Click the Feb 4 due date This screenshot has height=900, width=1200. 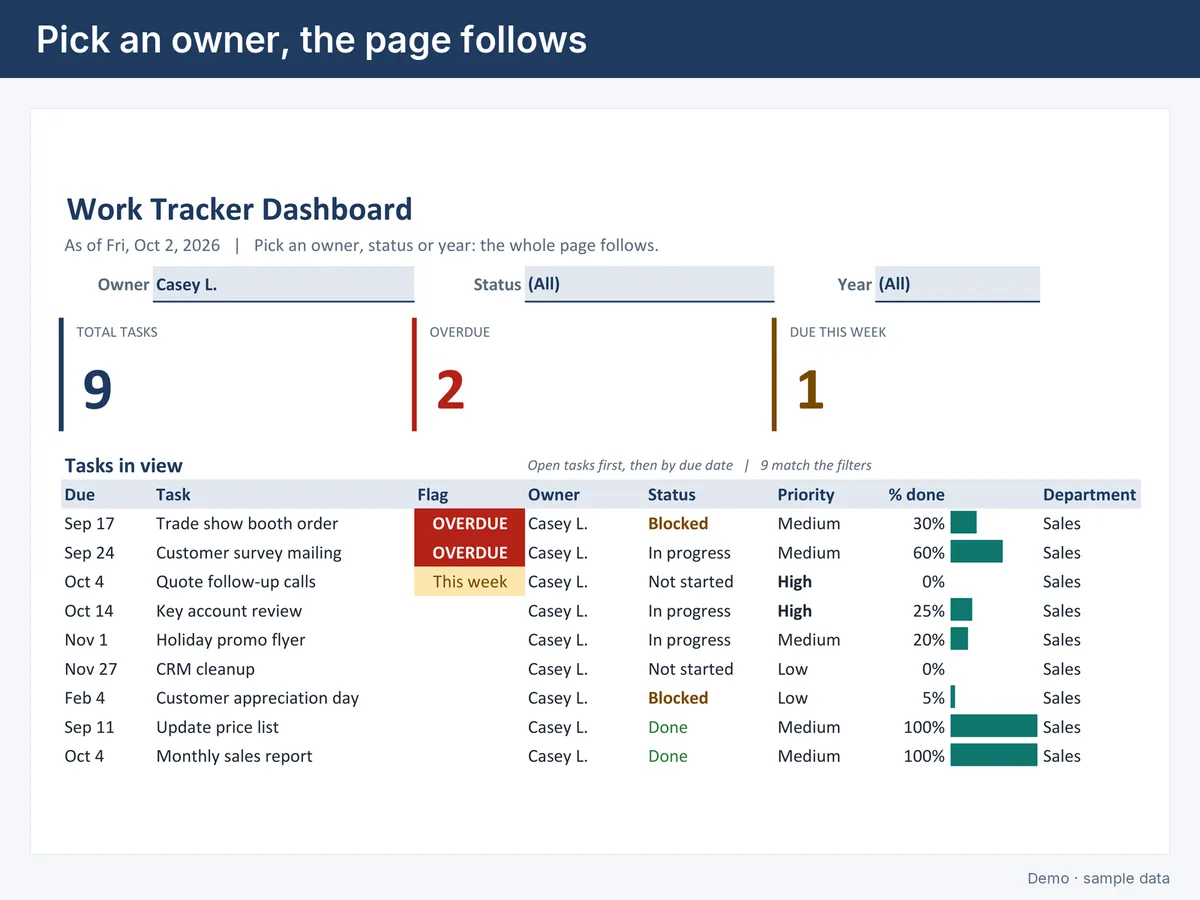click(84, 697)
